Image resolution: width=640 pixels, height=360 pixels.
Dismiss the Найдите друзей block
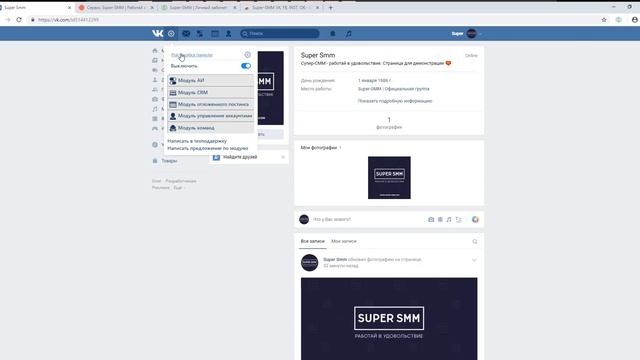coord(283,157)
